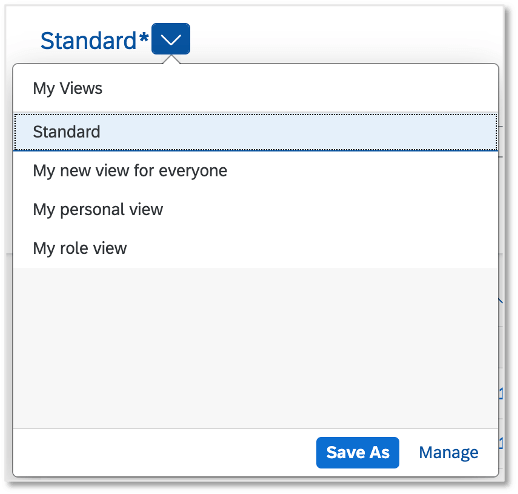Viewport: 518px width, 494px height.
Task: Click the blue chevron beside Standard*
Action: point(171,39)
